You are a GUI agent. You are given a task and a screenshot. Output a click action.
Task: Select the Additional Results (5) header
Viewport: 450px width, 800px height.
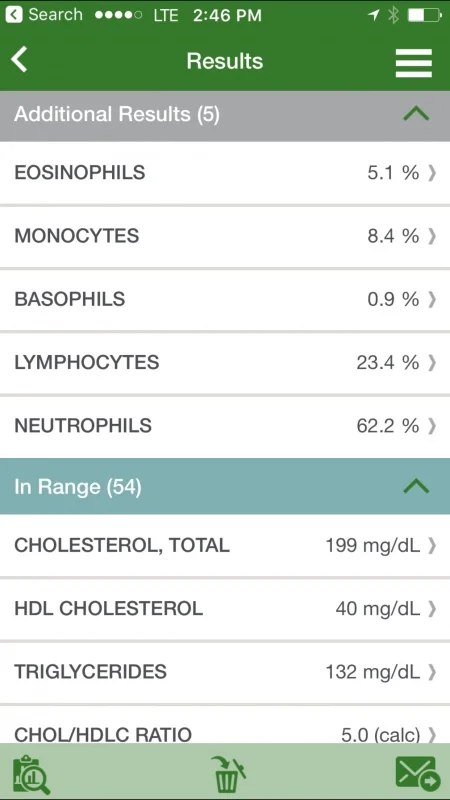[225, 116]
